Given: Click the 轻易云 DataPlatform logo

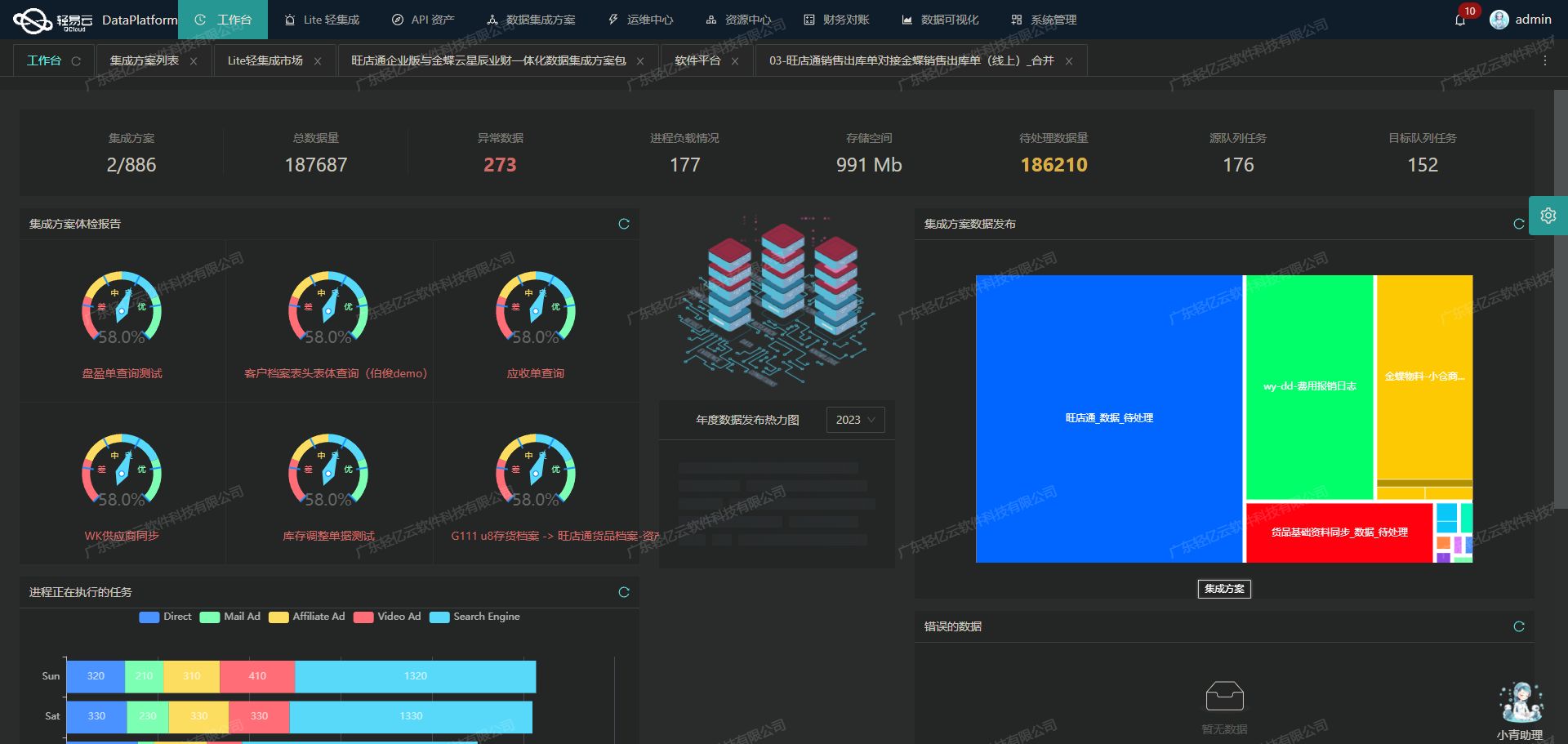Looking at the screenshot, I should point(95,20).
